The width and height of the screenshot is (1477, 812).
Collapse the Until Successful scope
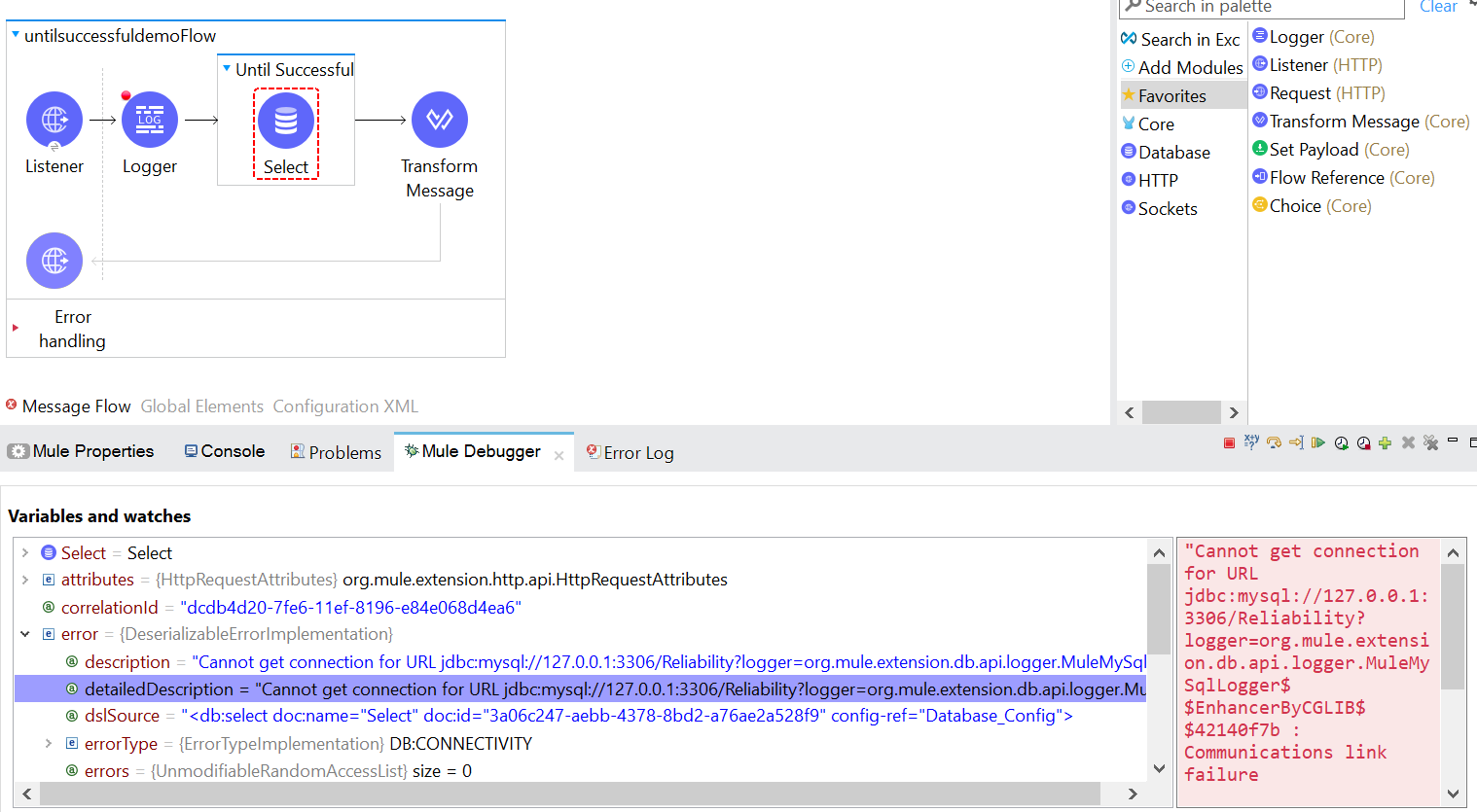point(227,69)
